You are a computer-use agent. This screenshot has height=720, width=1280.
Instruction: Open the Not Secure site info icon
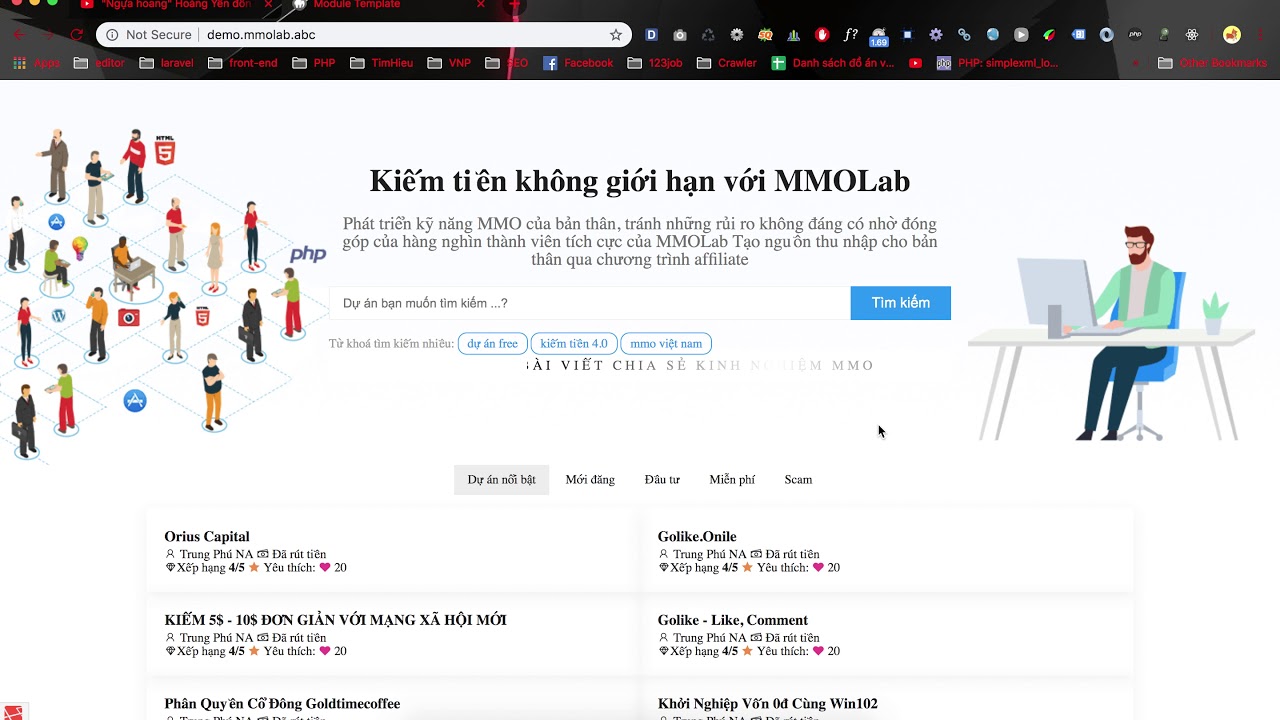click(112, 35)
